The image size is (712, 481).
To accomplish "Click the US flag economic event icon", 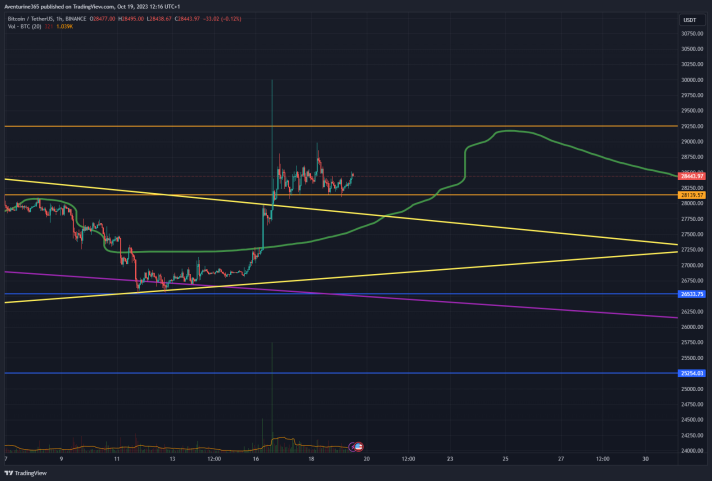I will [358, 446].
